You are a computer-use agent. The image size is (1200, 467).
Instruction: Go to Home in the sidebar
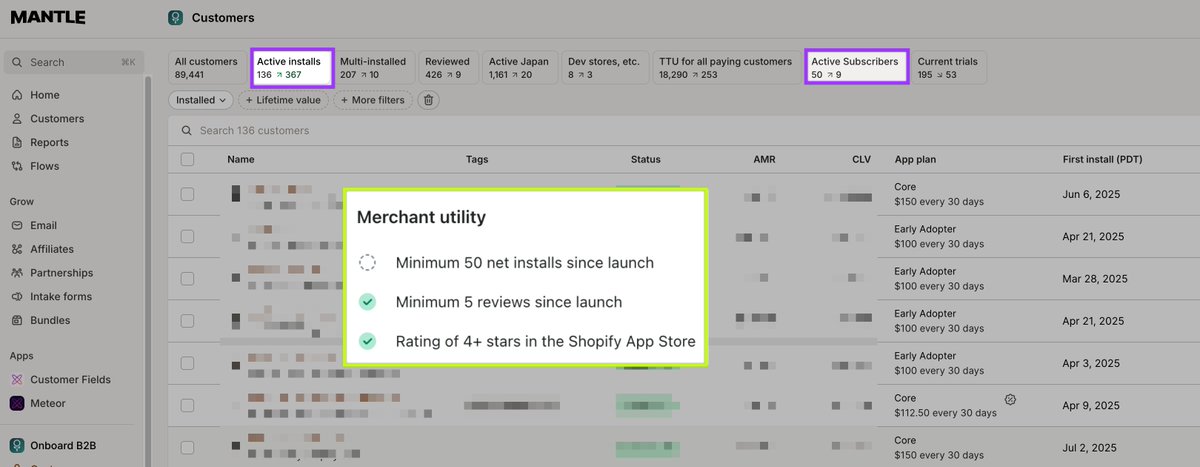(44, 95)
